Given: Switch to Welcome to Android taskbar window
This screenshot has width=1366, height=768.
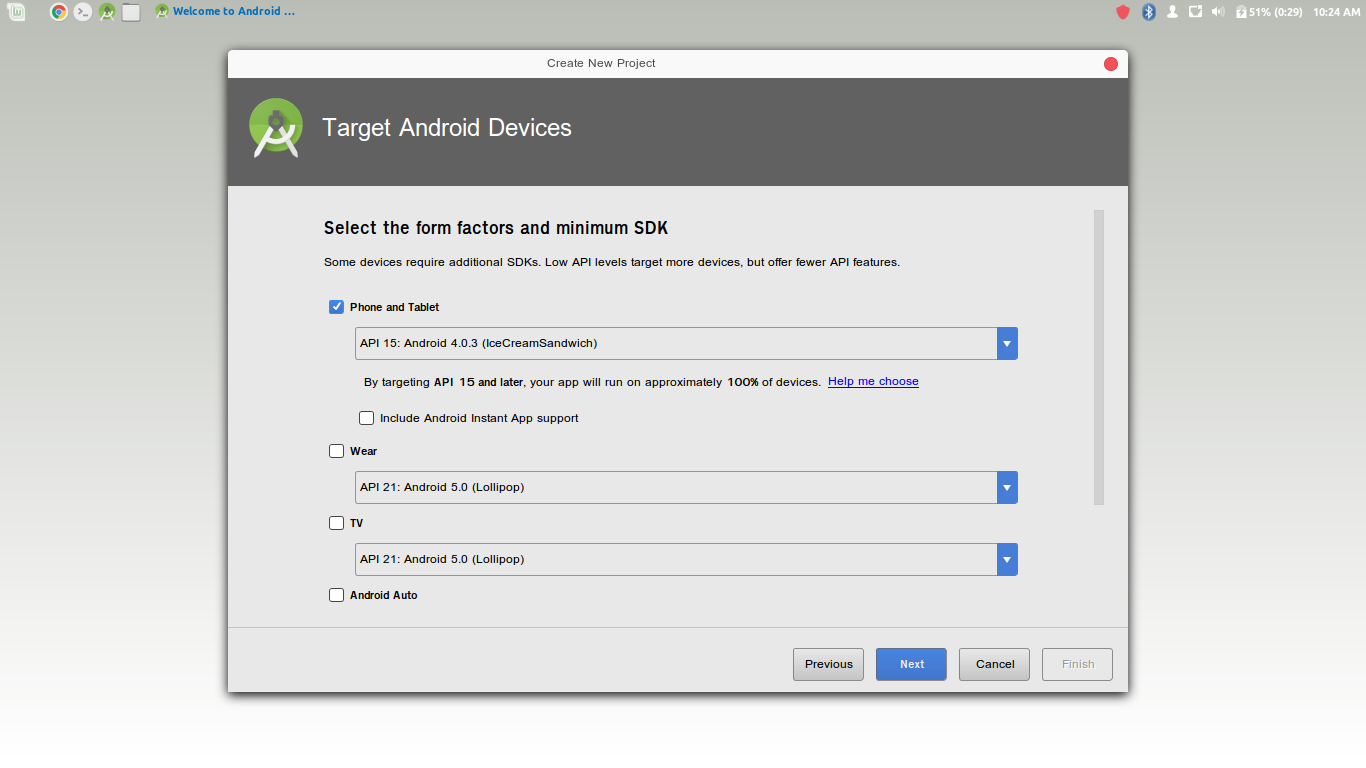Looking at the screenshot, I should [225, 12].
